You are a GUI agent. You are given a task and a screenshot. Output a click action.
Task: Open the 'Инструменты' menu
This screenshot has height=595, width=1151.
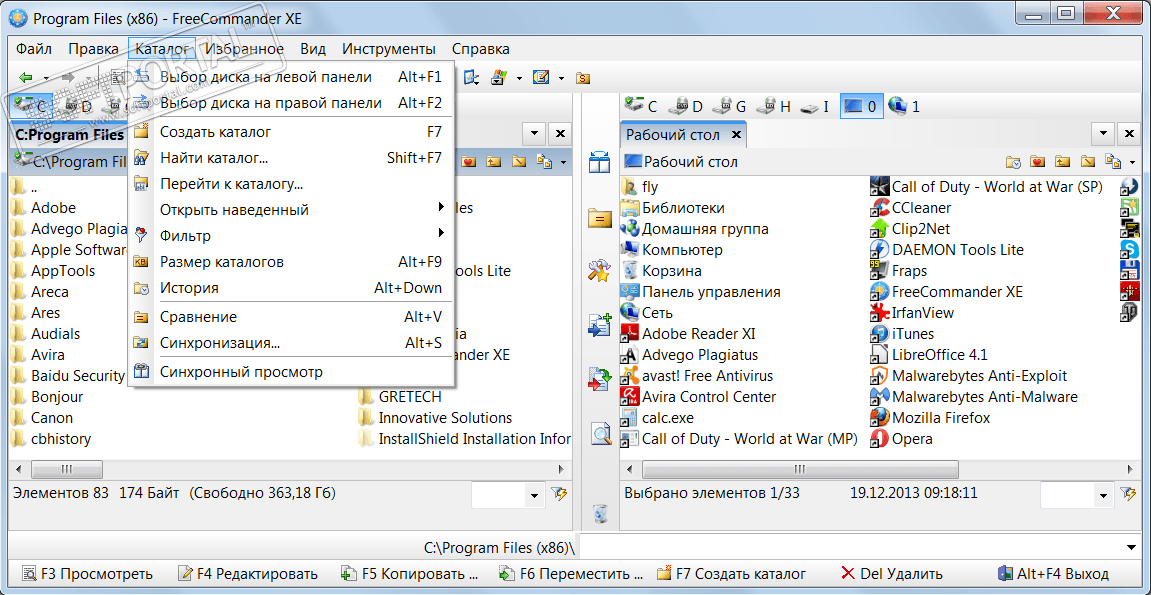click(x=389, y=49)
